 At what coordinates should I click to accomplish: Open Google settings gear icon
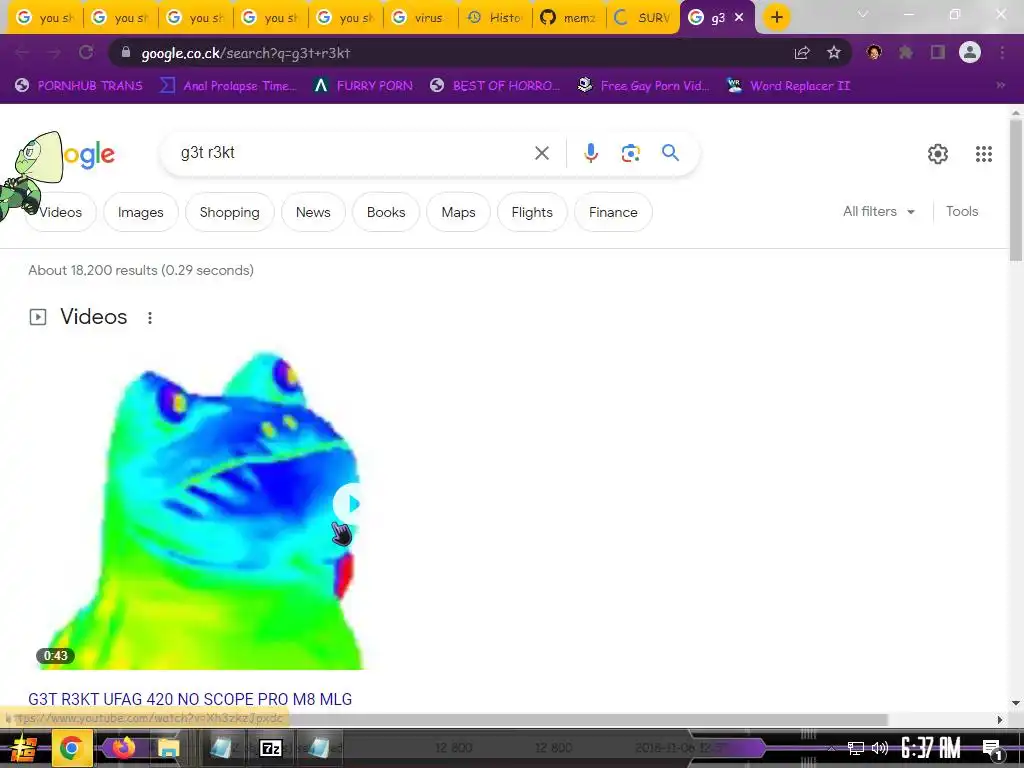(x=938, y=154)
